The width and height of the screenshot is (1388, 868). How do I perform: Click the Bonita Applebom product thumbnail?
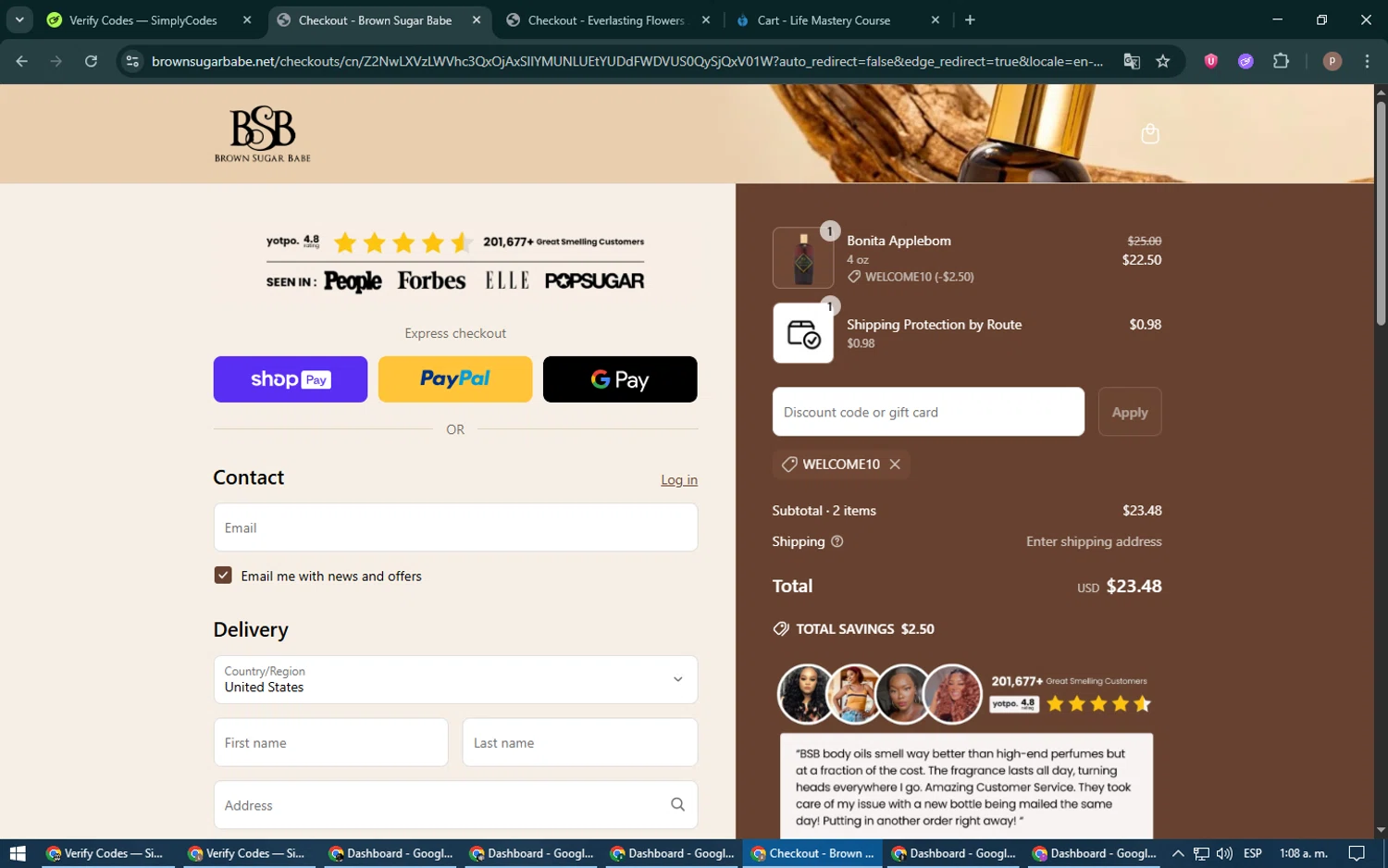pyautogui.click(x=803, y=258)
